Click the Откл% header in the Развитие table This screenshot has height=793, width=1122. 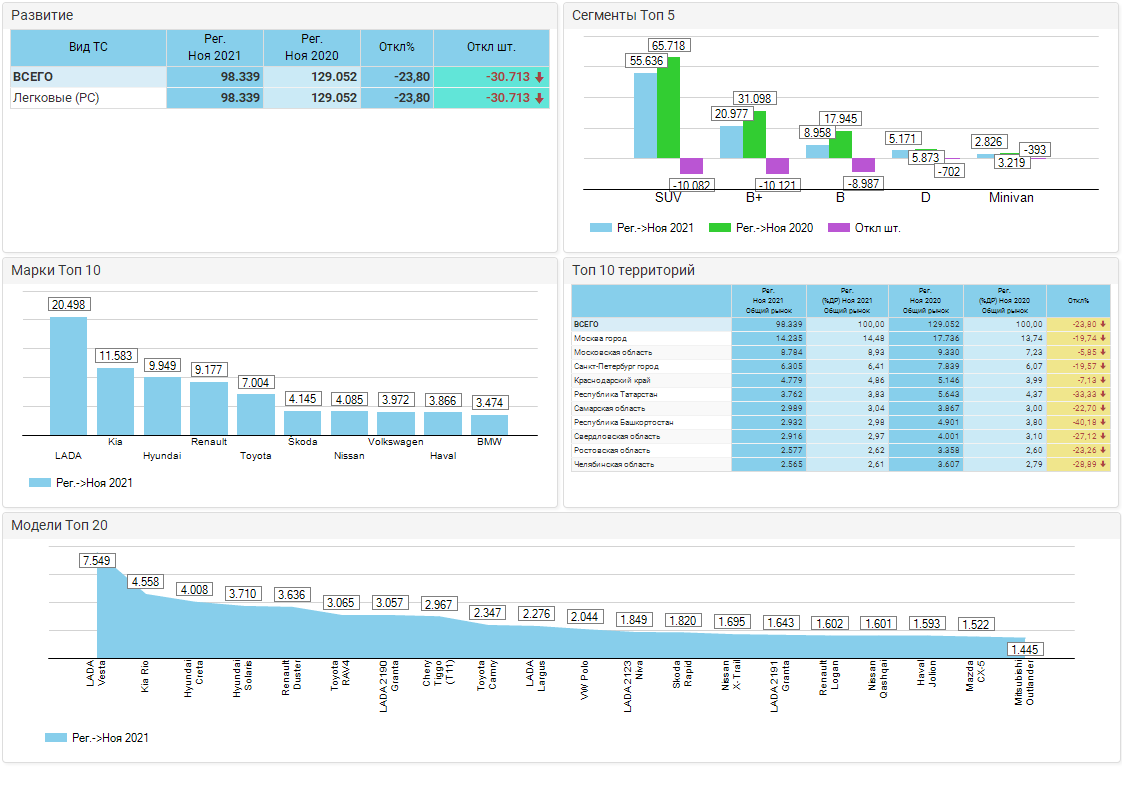tap(397, 47)
